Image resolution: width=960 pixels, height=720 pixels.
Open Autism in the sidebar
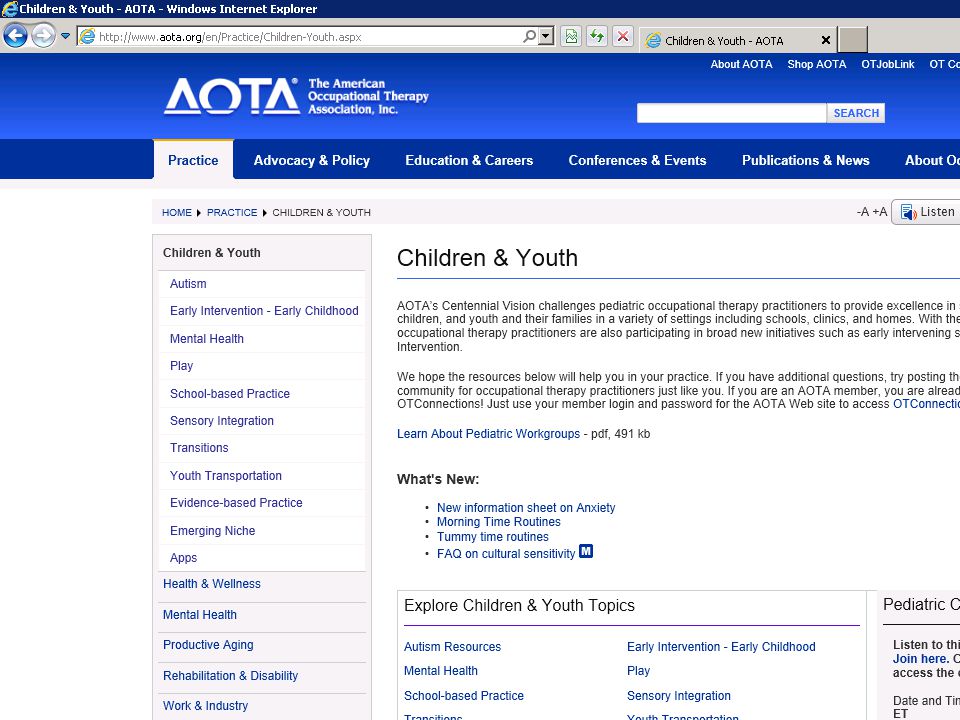click(188, 283)
